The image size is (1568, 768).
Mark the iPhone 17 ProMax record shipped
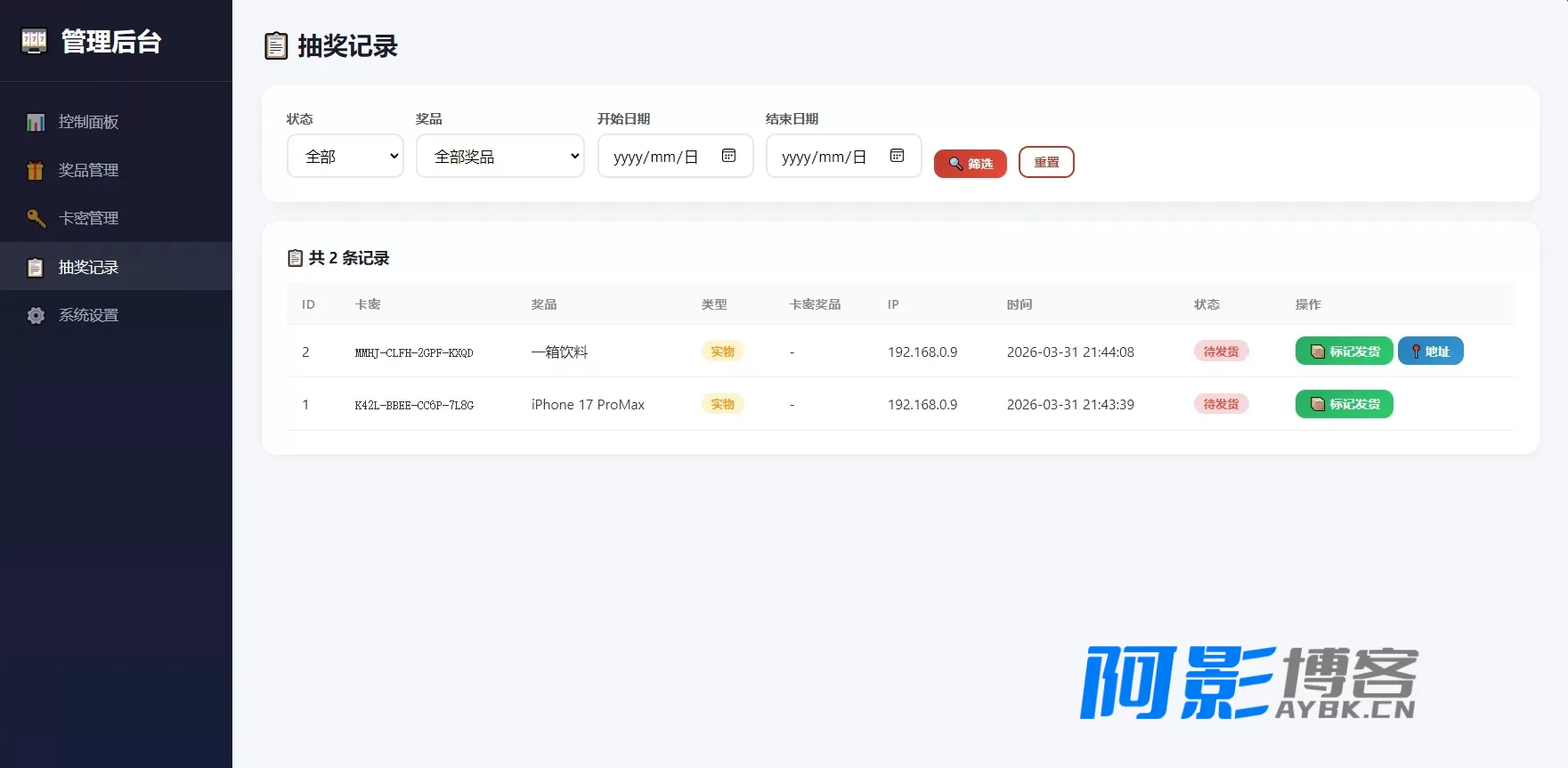click(1345, 404)
